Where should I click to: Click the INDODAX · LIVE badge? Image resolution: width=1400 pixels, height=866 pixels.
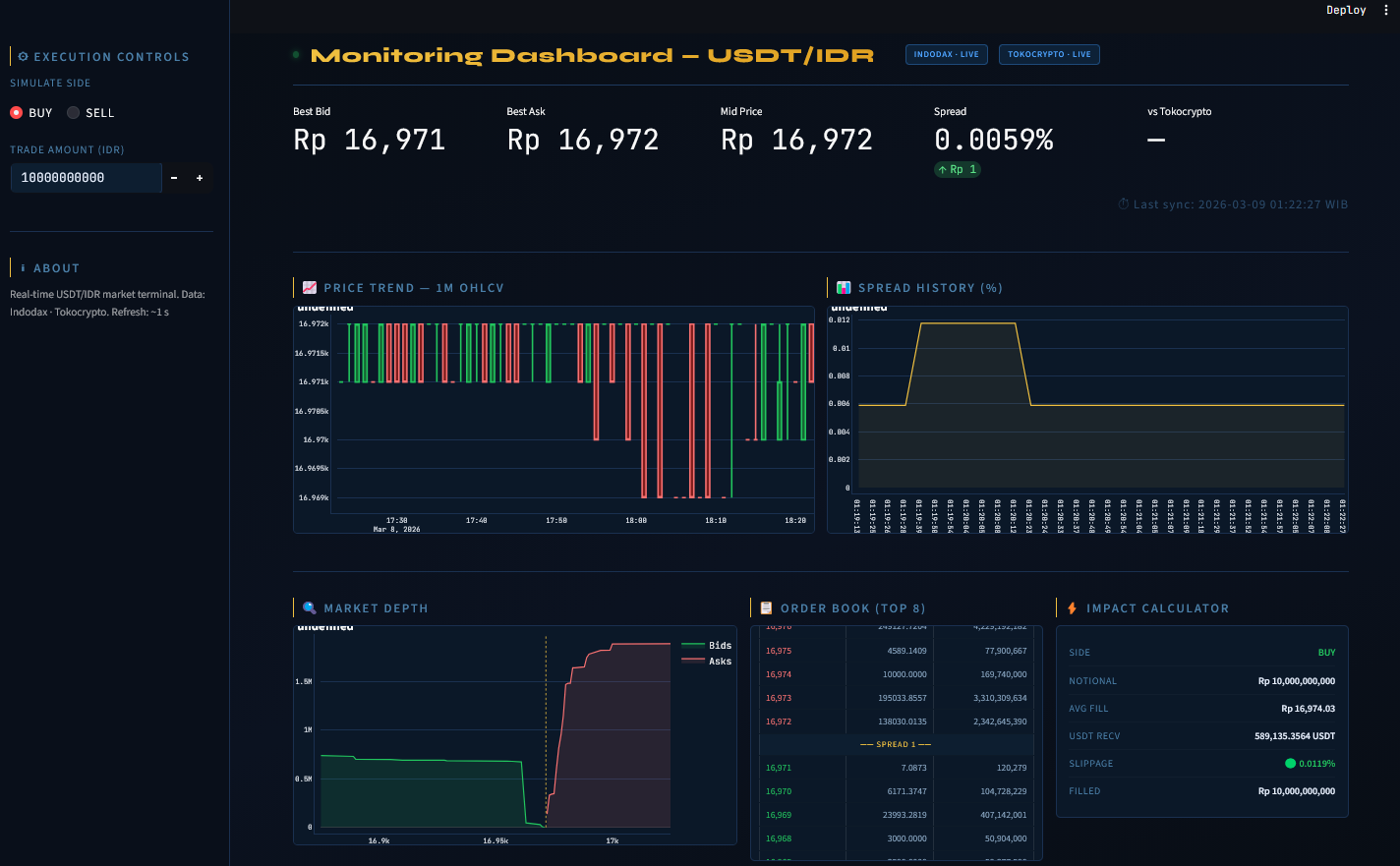(946, 55)
